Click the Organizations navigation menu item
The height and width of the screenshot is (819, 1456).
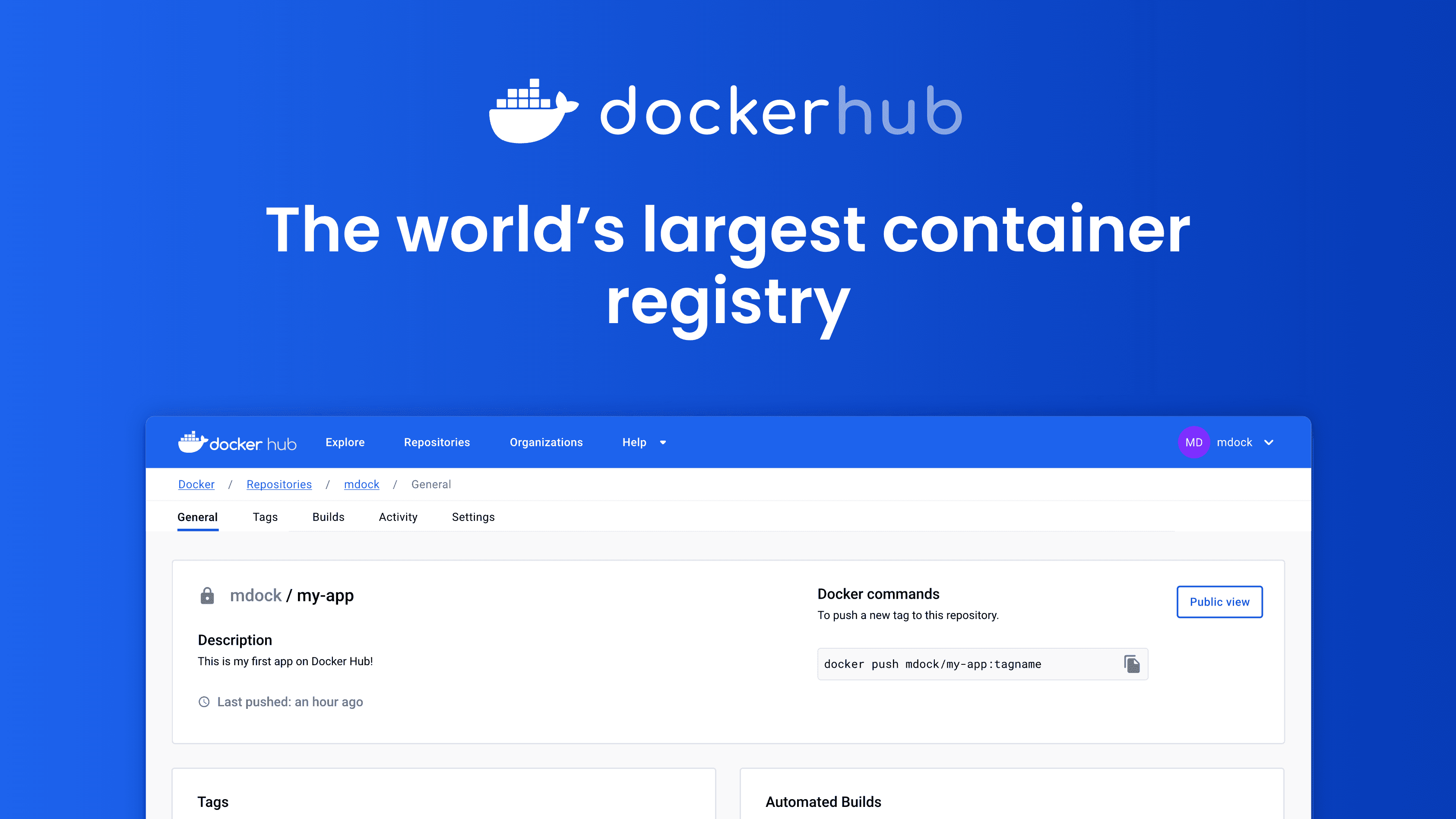[546, 442]
